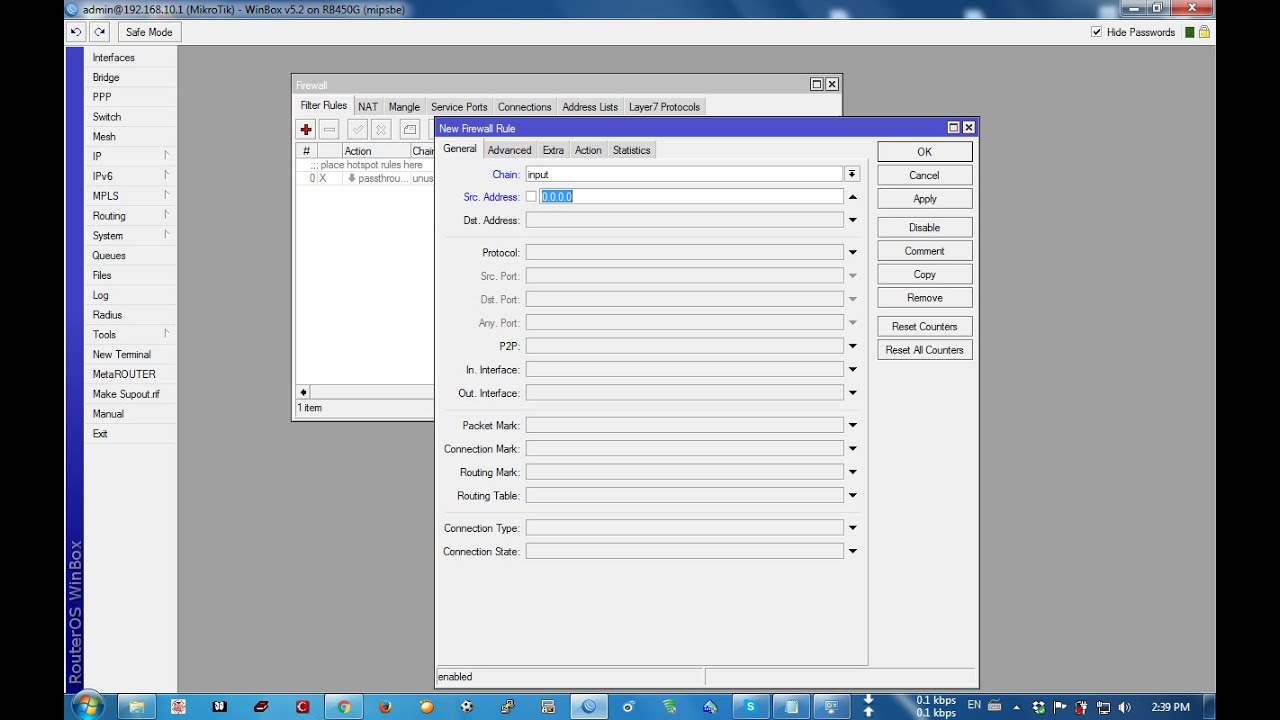Click the Firewall list horizontal scrollbar arrow
This screenshot has height=720, width=1280.
click(303, 392)
